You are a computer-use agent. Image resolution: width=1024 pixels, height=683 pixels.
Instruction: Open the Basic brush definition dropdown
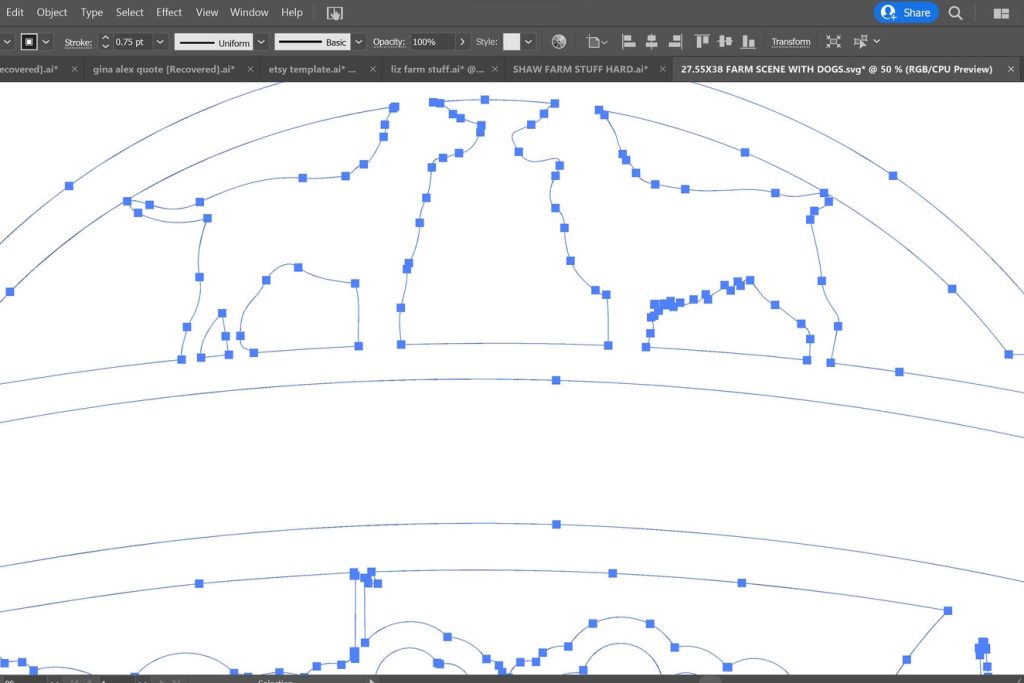tap(358, 42)
